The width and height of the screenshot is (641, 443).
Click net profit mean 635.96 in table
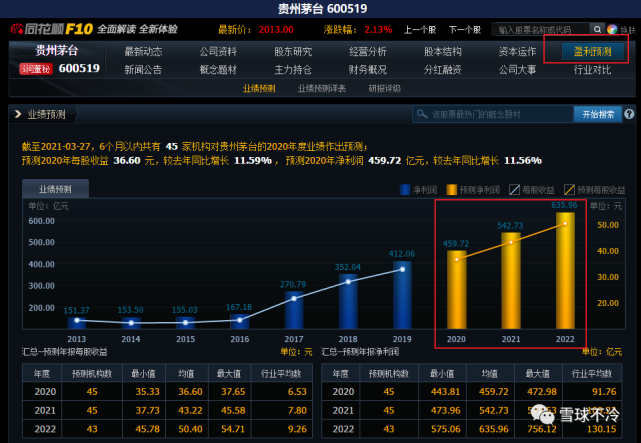coord(493,429)
